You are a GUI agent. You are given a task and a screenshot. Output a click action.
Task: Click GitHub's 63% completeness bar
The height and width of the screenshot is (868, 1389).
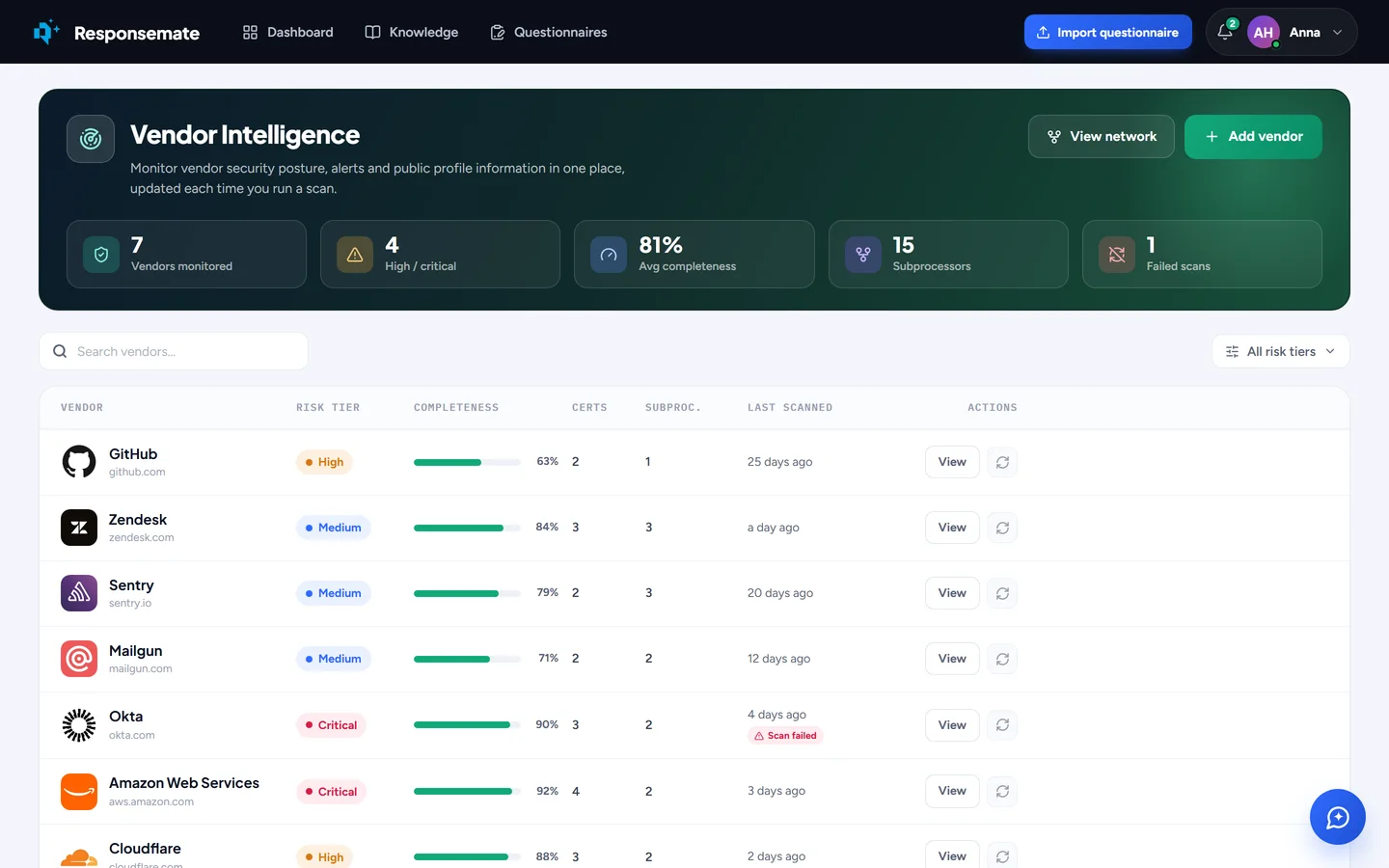coord(467,462)
